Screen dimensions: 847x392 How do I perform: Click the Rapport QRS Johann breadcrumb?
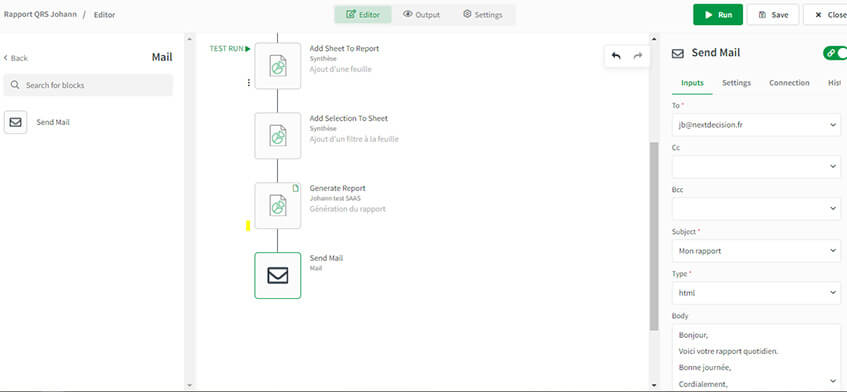41,15
